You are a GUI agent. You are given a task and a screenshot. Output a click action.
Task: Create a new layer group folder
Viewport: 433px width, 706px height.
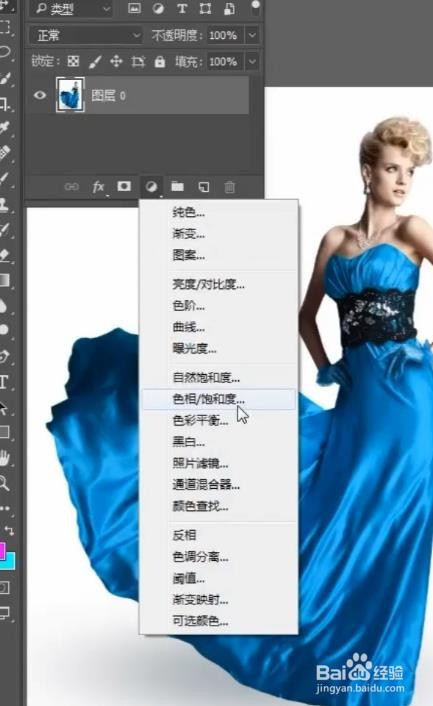tap(177, 186)
